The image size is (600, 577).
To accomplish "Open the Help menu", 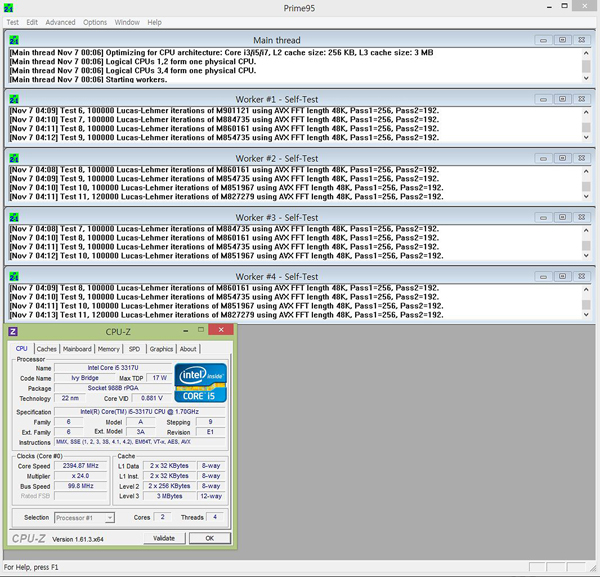I will pyautogui.click(x=155, y=22).
